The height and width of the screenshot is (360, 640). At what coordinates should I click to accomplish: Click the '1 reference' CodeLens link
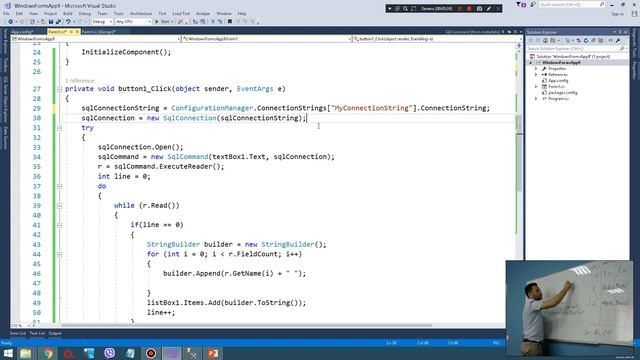80,80
